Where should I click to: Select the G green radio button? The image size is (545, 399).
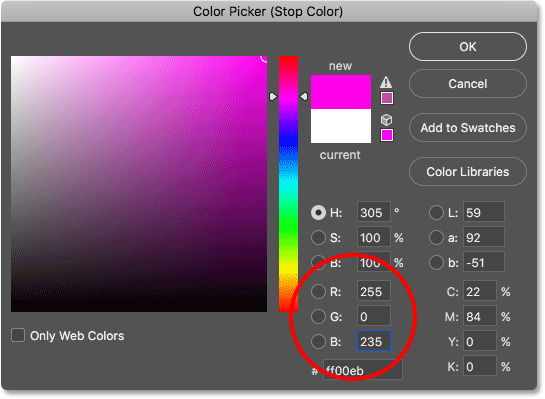point(318,317)
